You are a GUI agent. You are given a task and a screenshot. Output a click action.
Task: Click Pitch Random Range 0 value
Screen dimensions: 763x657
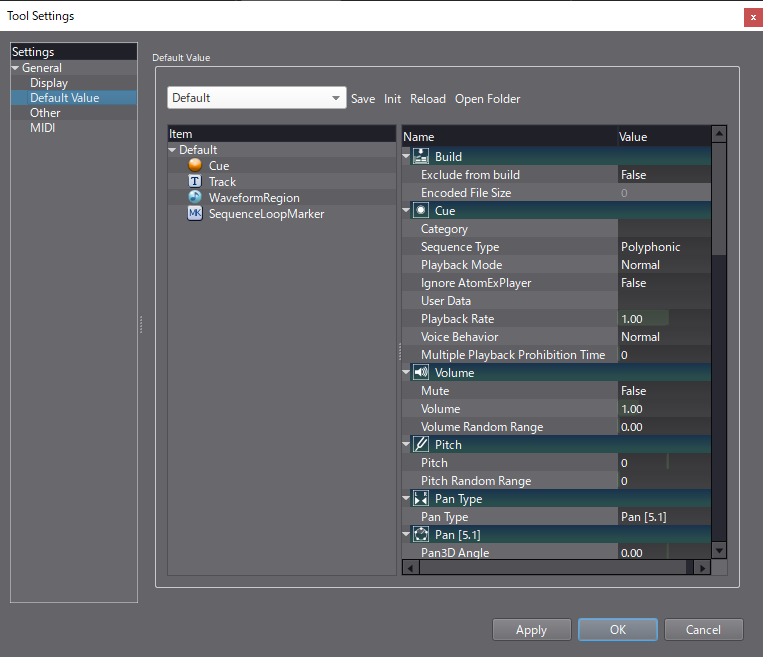[x=664, y=481]
